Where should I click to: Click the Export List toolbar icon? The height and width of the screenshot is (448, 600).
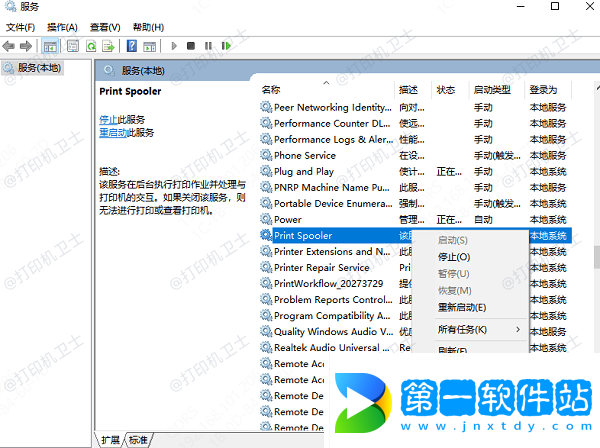click(x=108, y=46)
